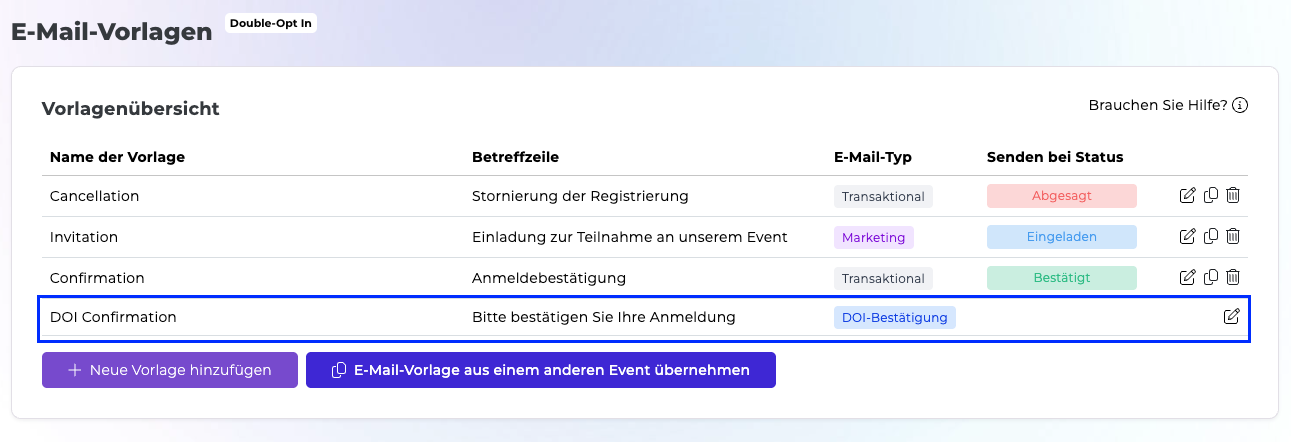
Task: Copy the Invitation template
Action: [x=1211, y=237]
